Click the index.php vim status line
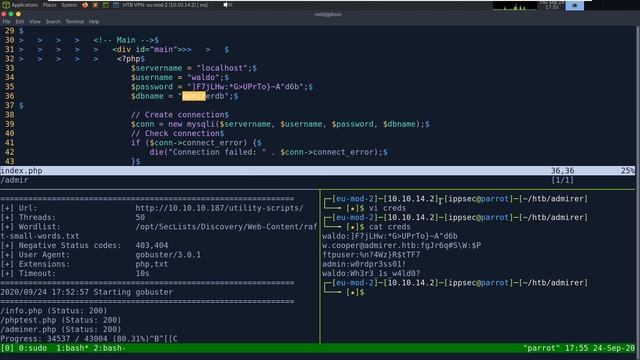This screenshot has width=640, height=360. click(x=318, y=171)
